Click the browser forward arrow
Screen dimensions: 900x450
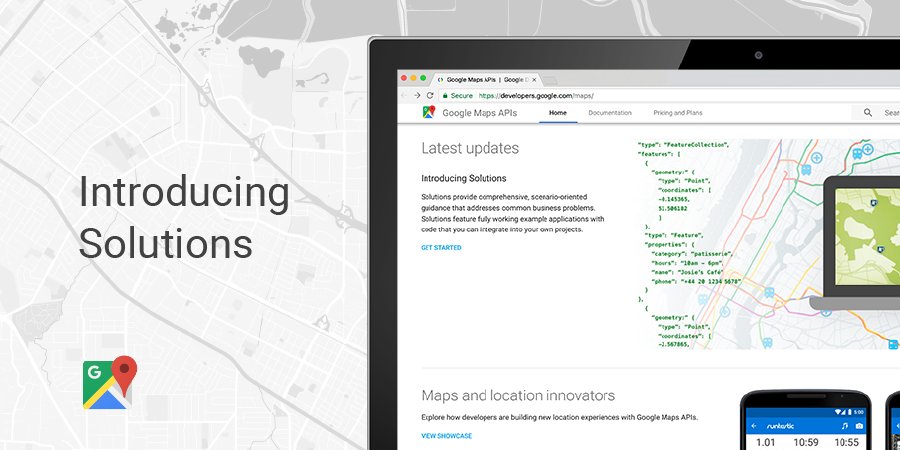pos(417,95)
